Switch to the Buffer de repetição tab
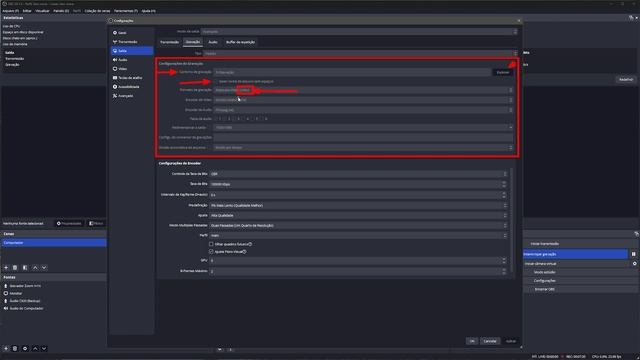The height and width of the screenshot is (360, 640). 240,42
